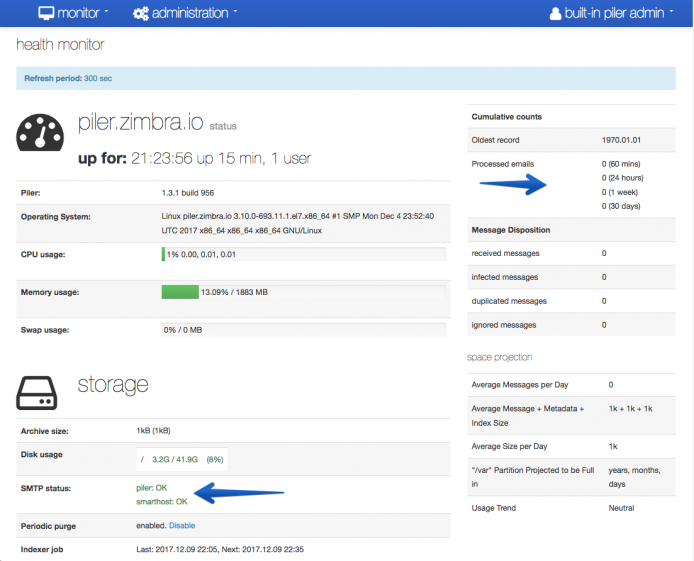Viewport: 694px width, 561px height.
Task: Click the Disk usage '3.2G / 41.9G' value
Action: [x=175, y=459]
